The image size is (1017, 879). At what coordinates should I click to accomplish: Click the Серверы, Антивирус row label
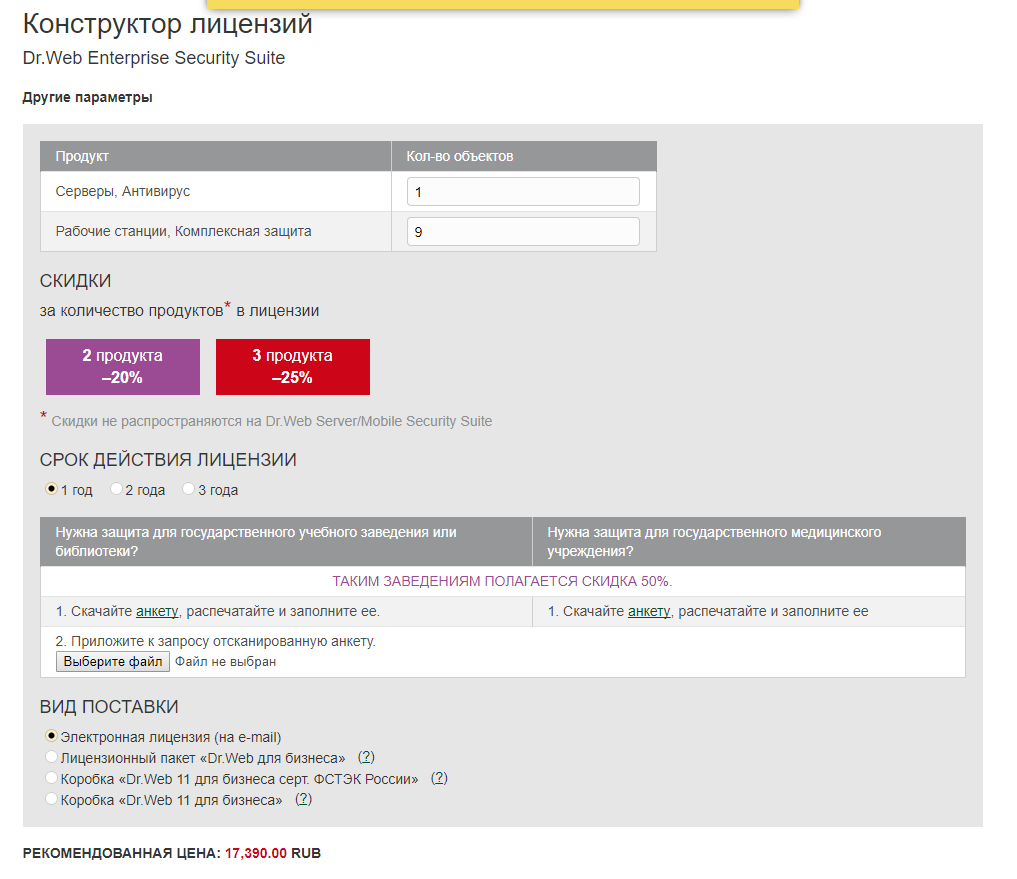coord(123,191)
